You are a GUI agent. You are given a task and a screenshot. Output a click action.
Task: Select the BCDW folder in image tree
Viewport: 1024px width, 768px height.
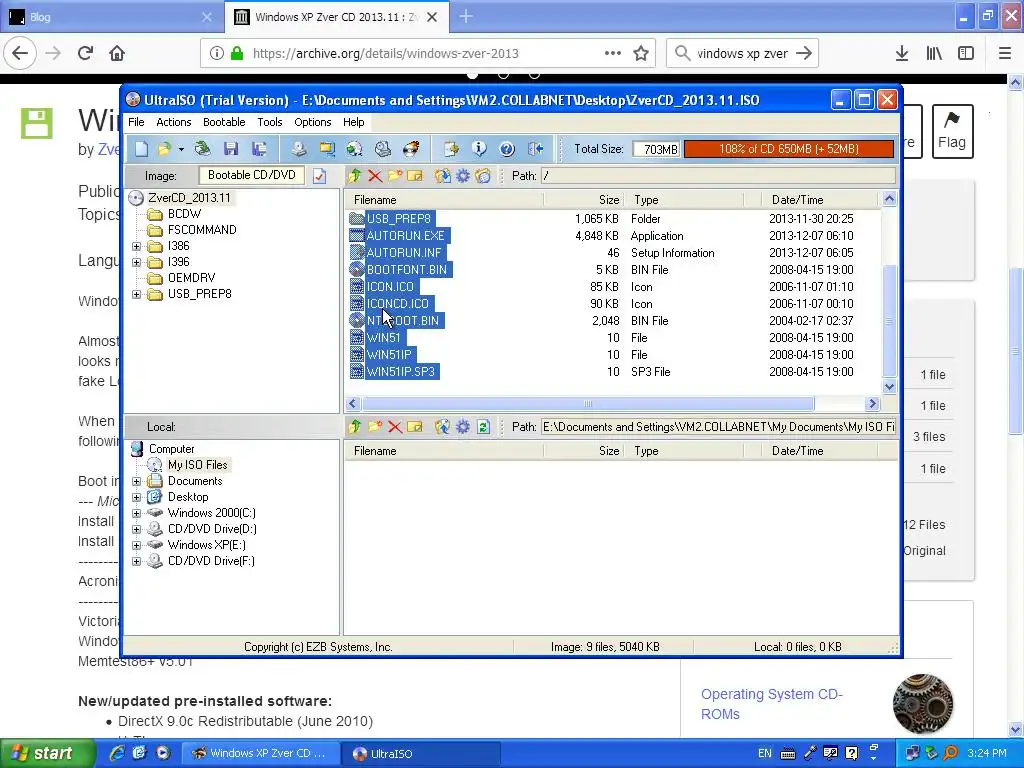pyautogui.click(x=184, y=214)
